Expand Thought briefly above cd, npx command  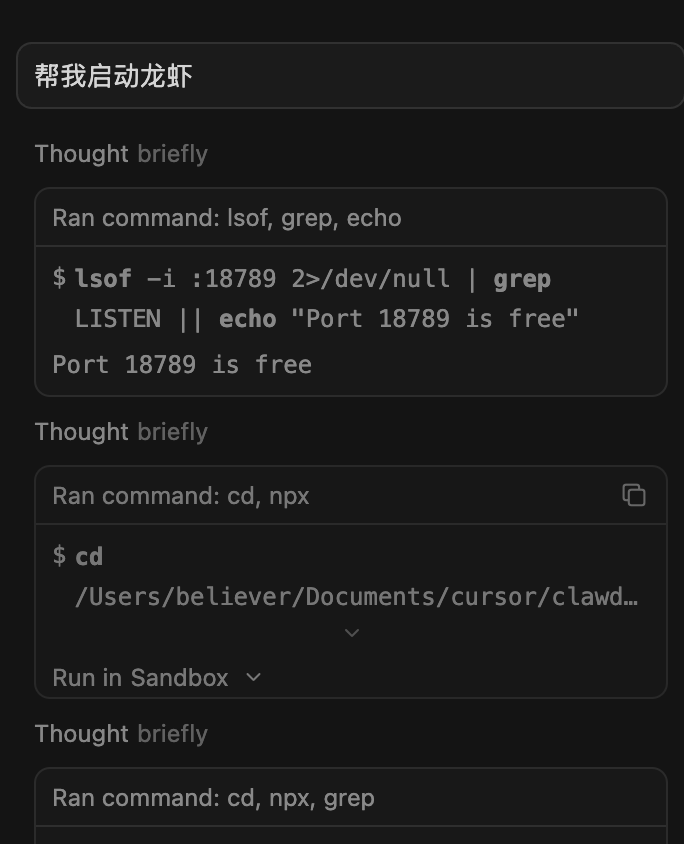pos(121,432)
